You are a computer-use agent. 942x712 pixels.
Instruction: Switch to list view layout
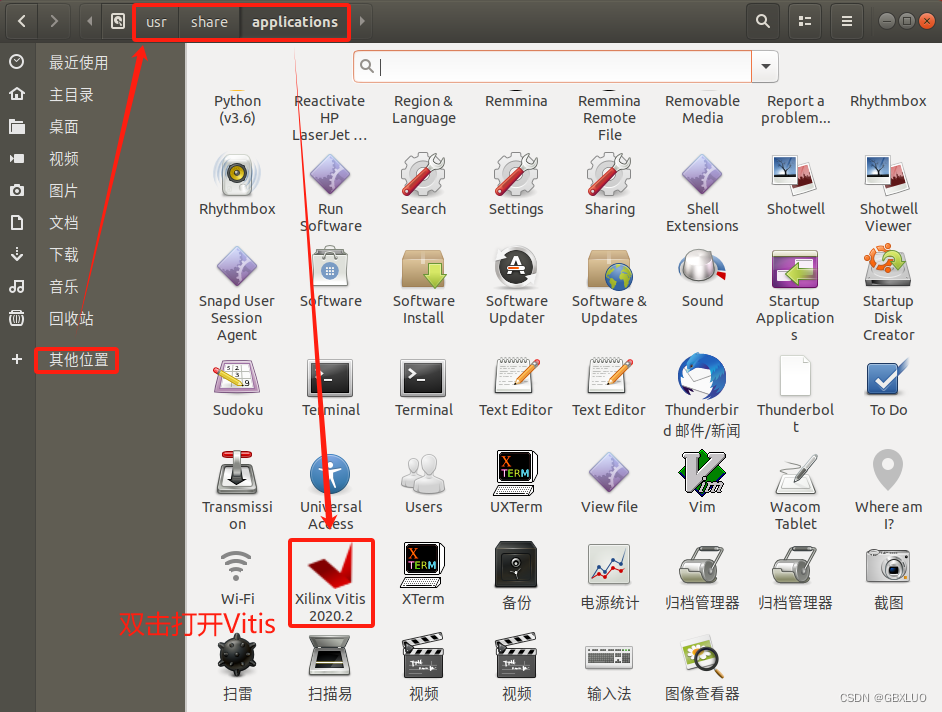(805, 20)
